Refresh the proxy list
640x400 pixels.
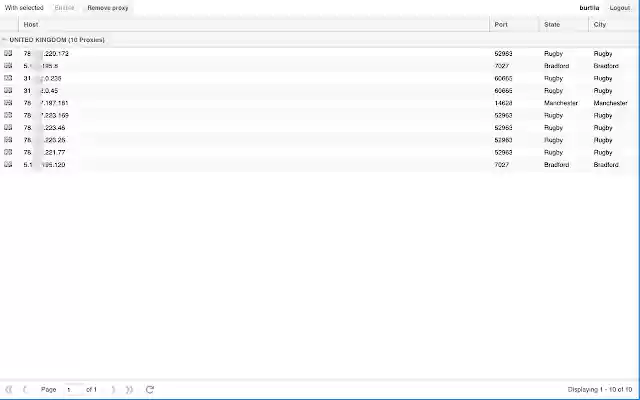click(150, 389)
